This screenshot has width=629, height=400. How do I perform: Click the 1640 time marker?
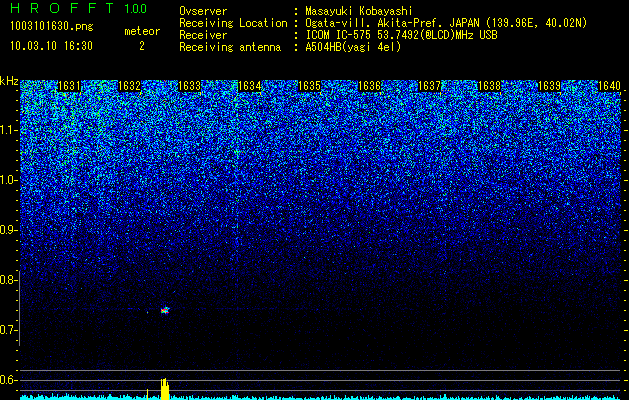609,86
